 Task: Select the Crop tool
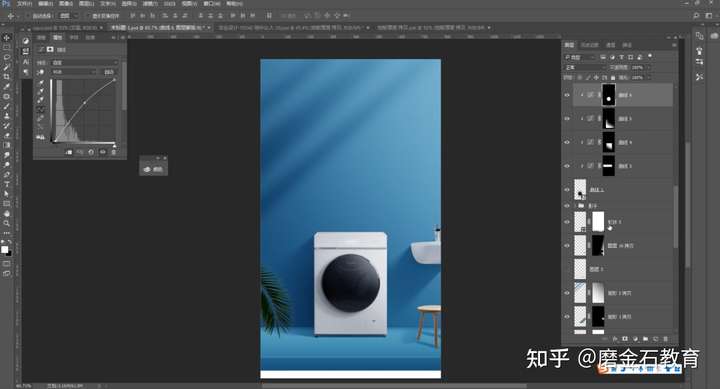point(6,76)
